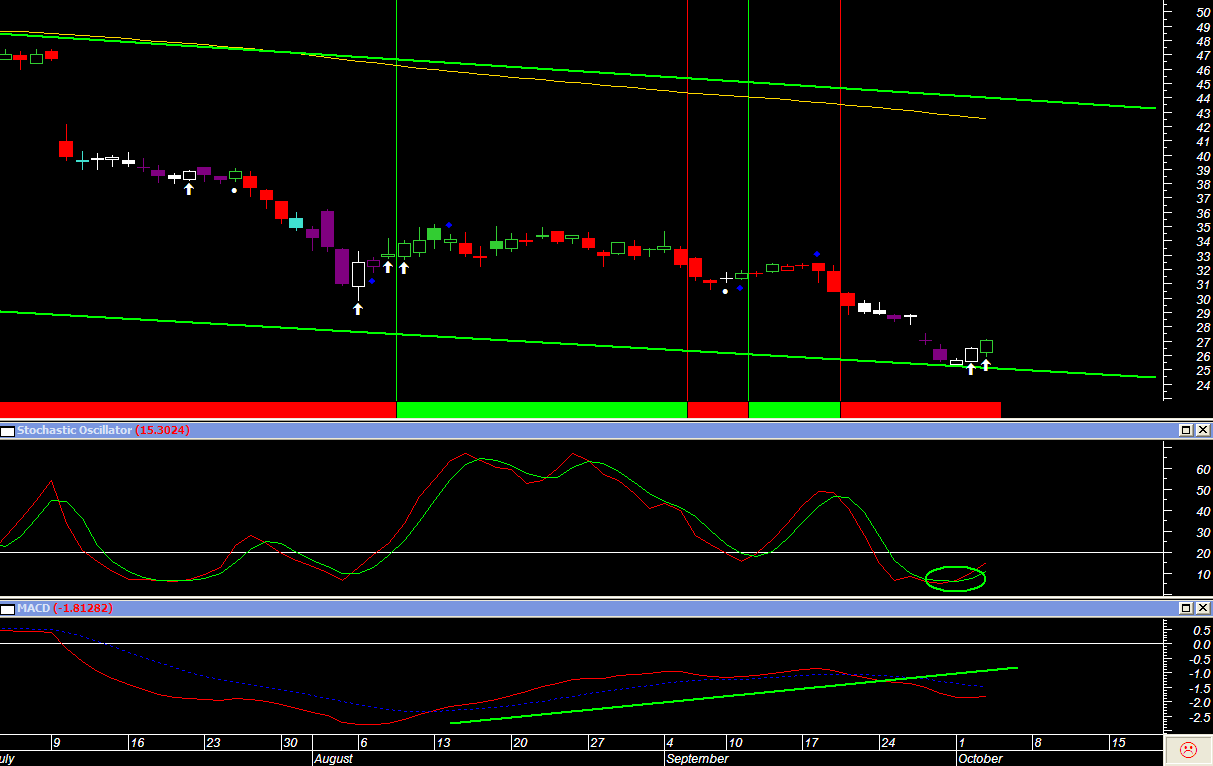Screen dimensions: 1213x766
Task: Click the September month label
Action: pos(697,759)
